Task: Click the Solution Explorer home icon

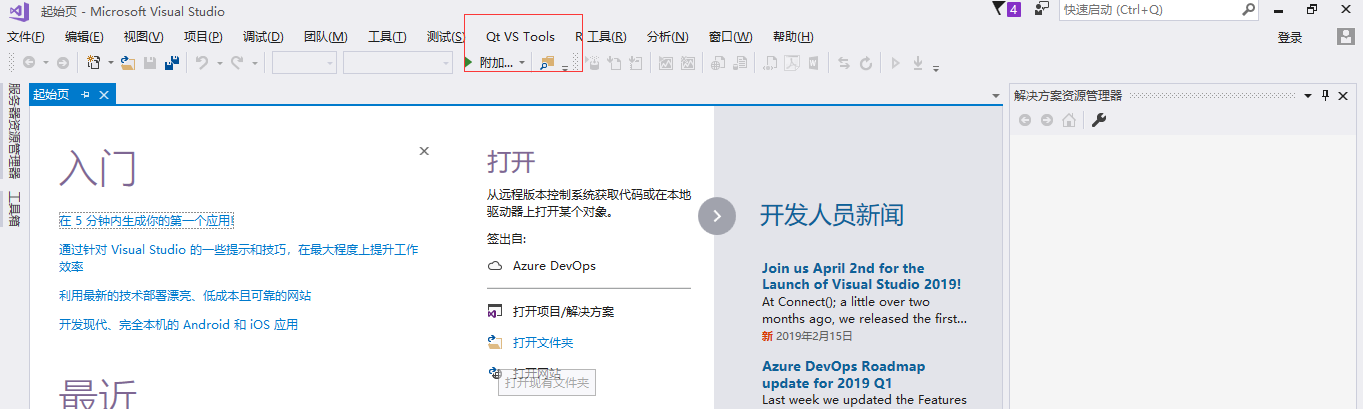Action: (x=1069, y=120)
